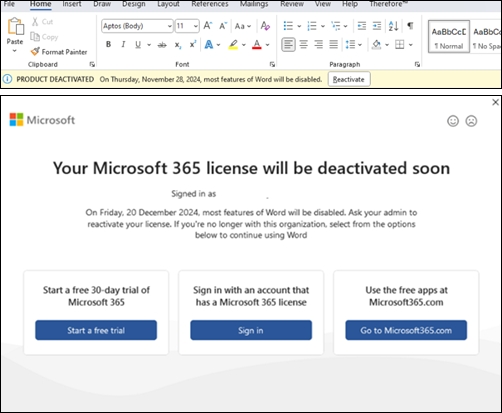This screenshot has width=502, height=413.
Task: Click the Product Deactivated info icon
Action: 7,79
